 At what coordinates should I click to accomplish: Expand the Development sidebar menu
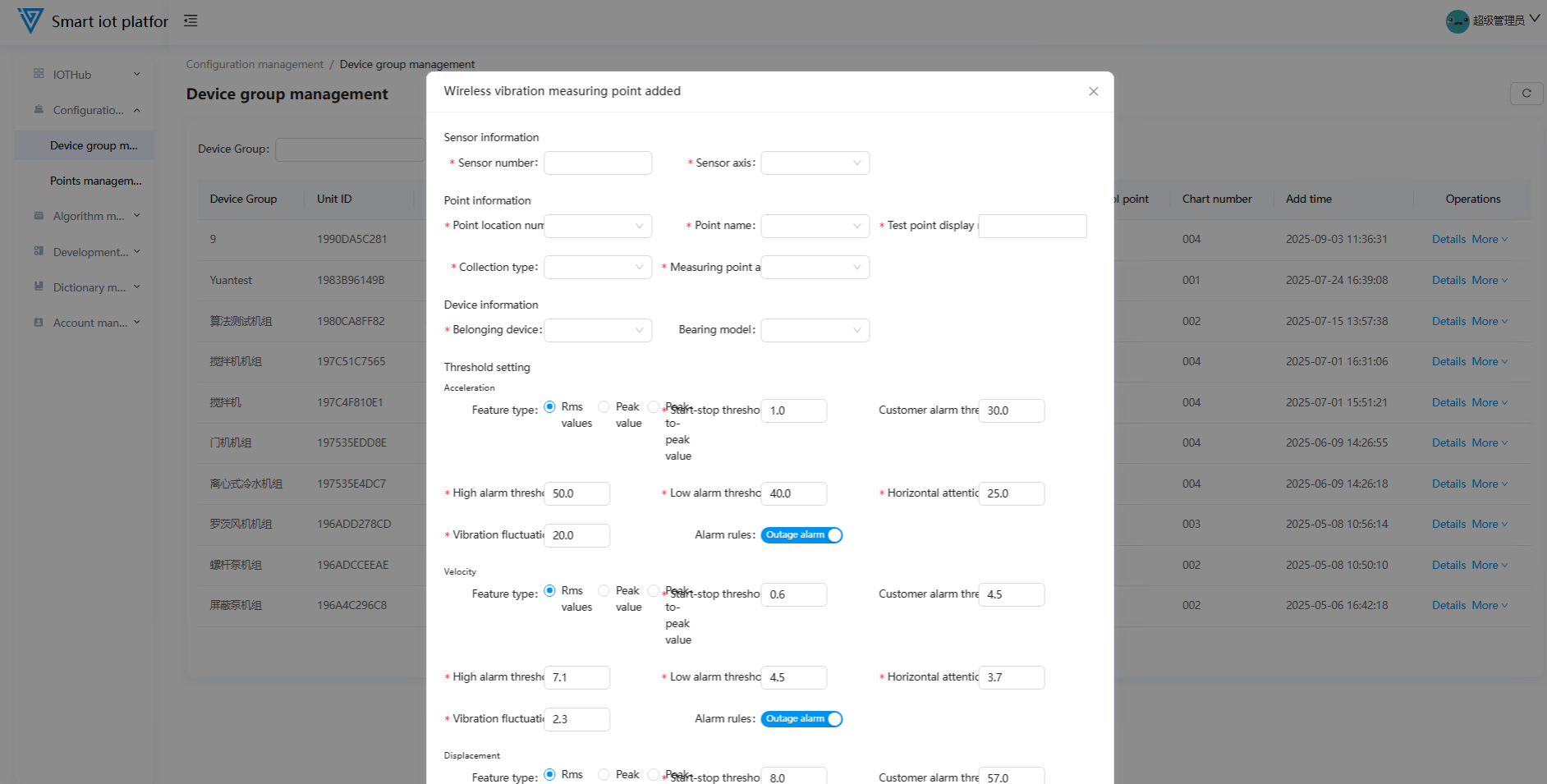[x=90, y=252]
